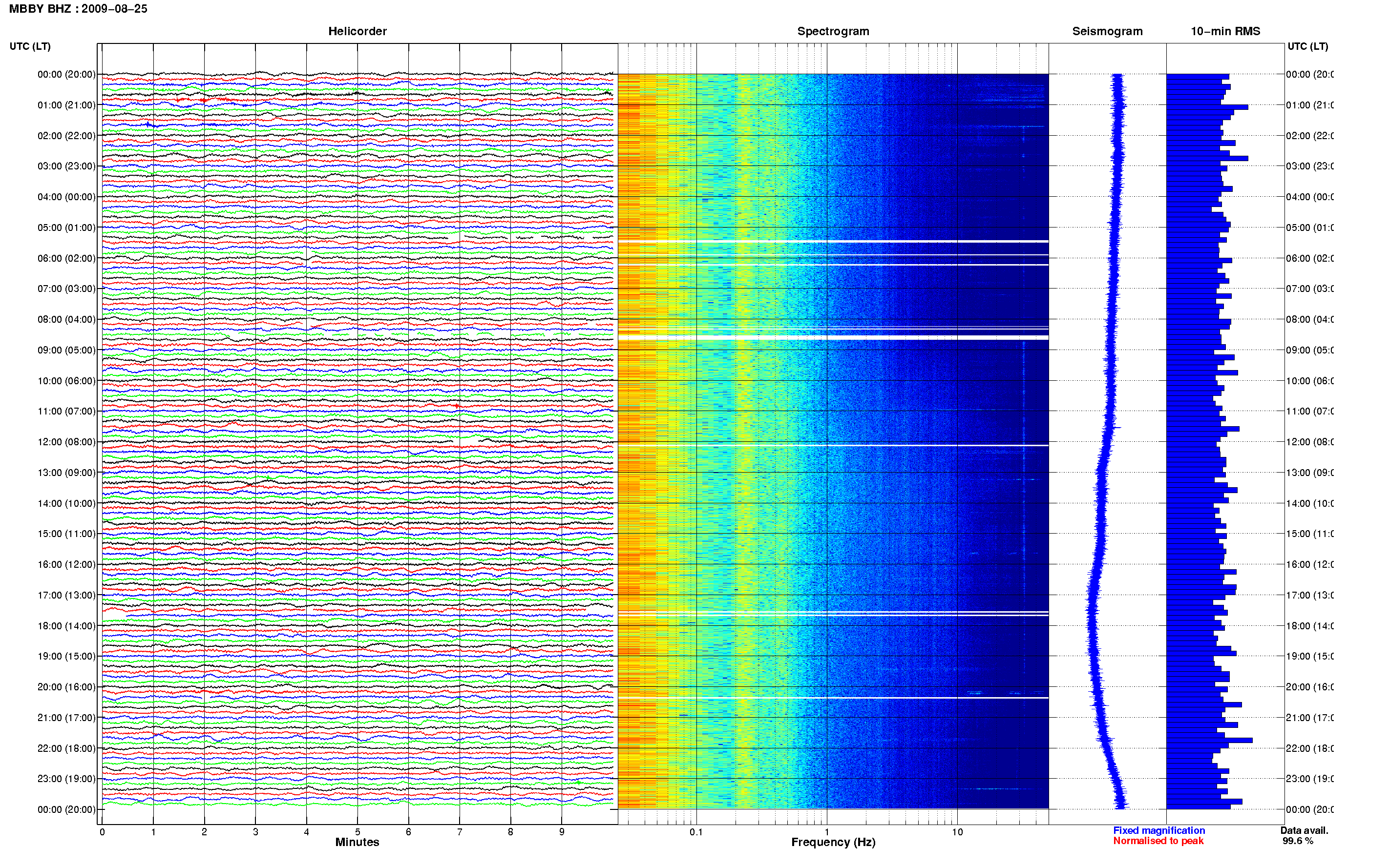Click the left '17:00 (13:00)' time label
The image size is (1389, 868).
66,595
